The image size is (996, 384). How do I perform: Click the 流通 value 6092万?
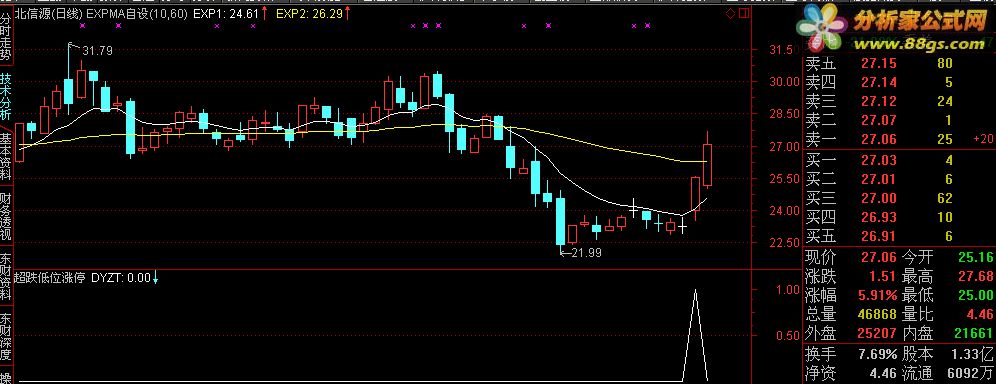click(x=971, y=373)
